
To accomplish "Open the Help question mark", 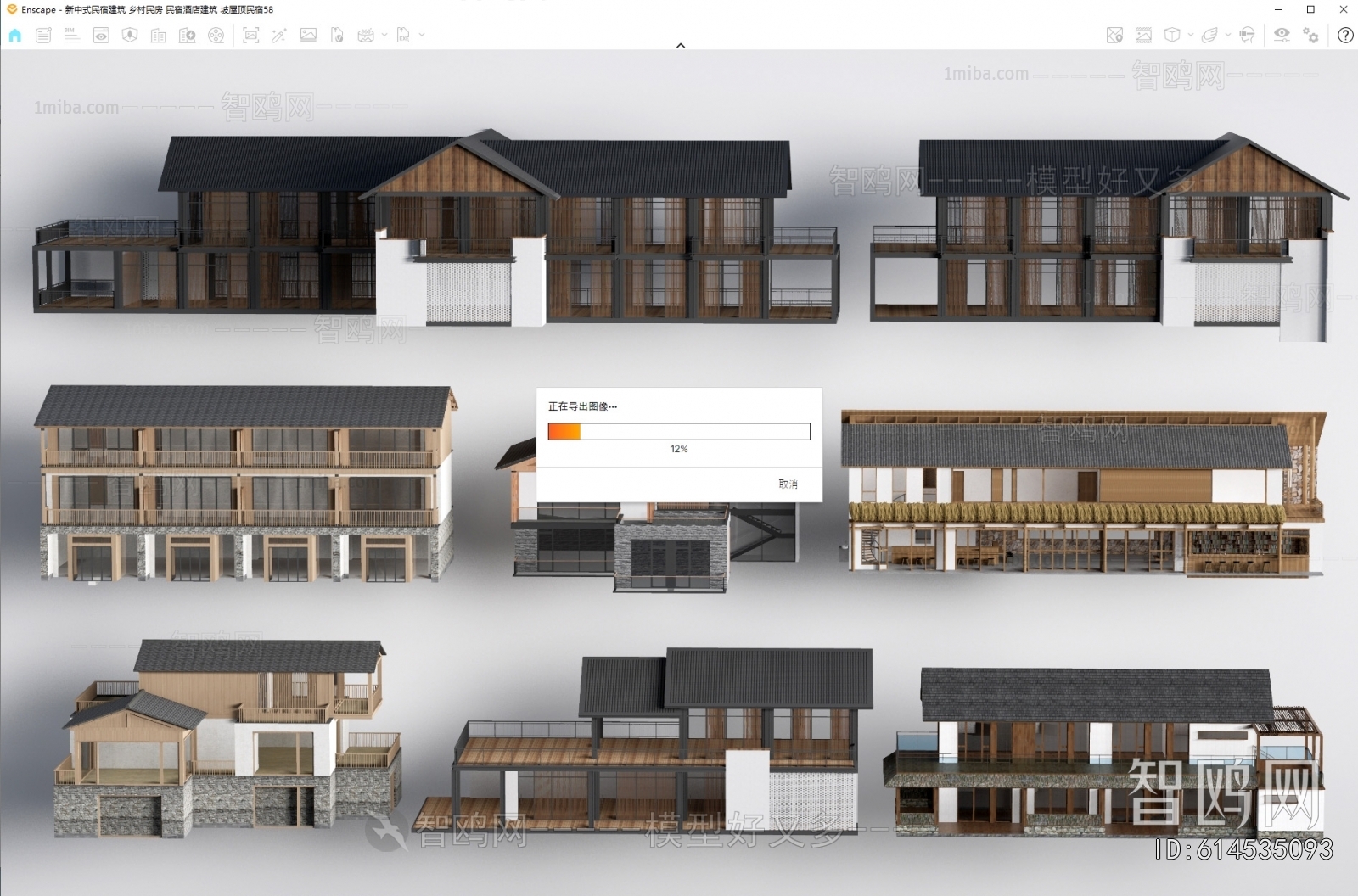I will [x=1345, y=36].
